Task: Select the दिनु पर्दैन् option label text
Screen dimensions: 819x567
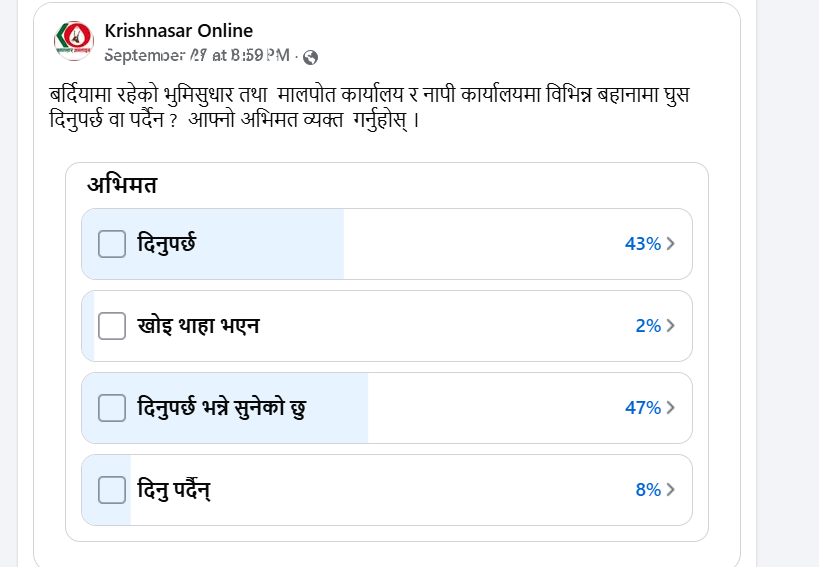Action: tap(175, 490)
